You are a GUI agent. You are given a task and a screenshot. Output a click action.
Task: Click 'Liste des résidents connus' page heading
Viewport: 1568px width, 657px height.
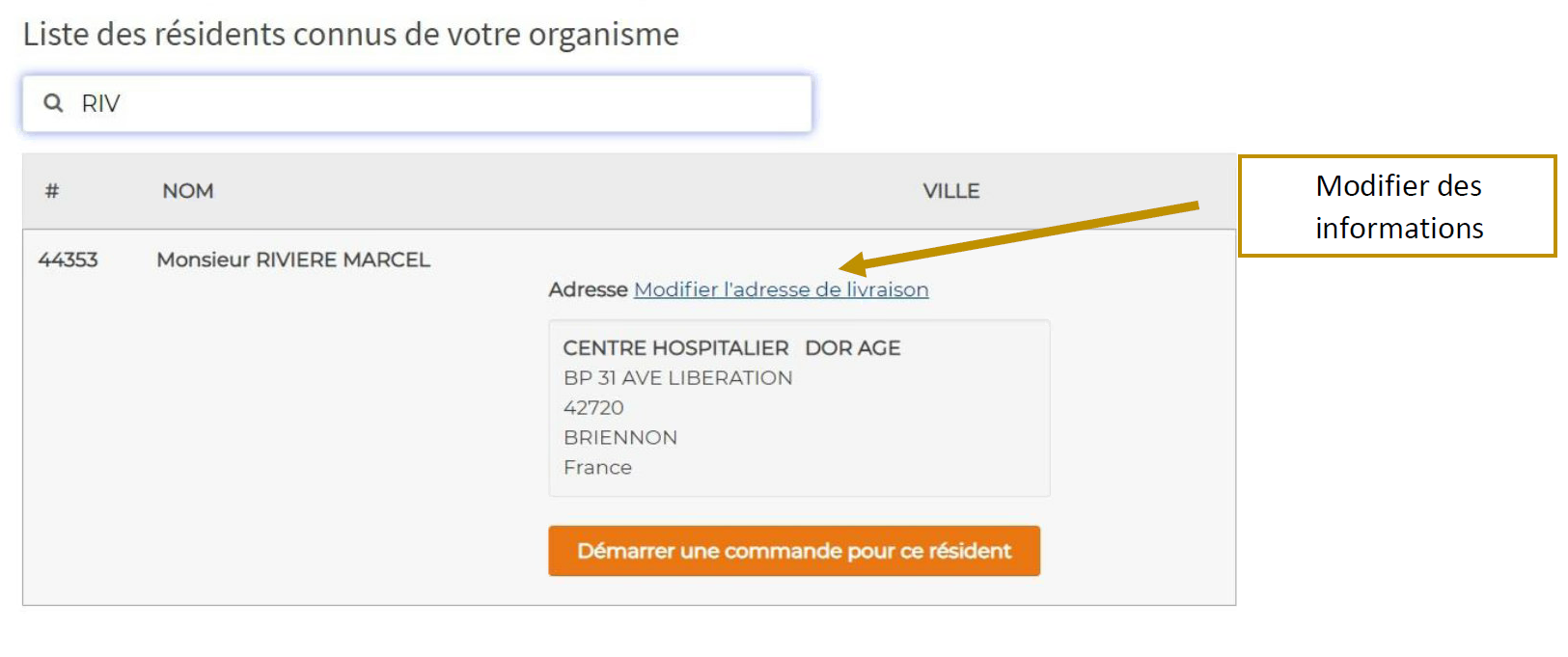pos(350,35)
